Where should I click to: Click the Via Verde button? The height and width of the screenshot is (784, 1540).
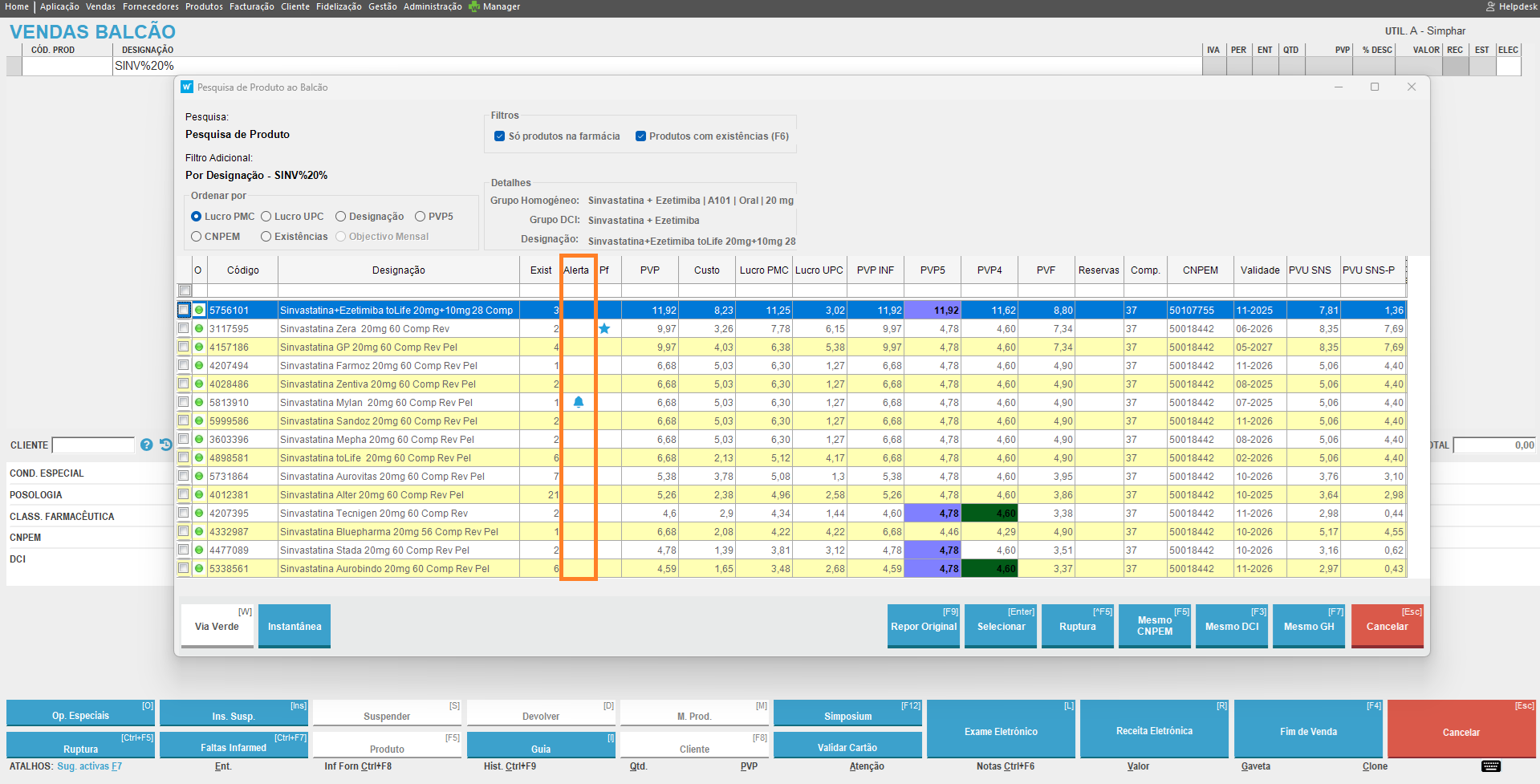[217, 626]
